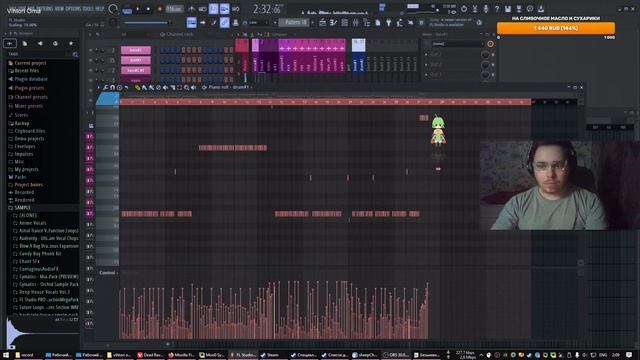
Task: Click the microphone icon in top toolbar
Action: [x=486, y=9]
